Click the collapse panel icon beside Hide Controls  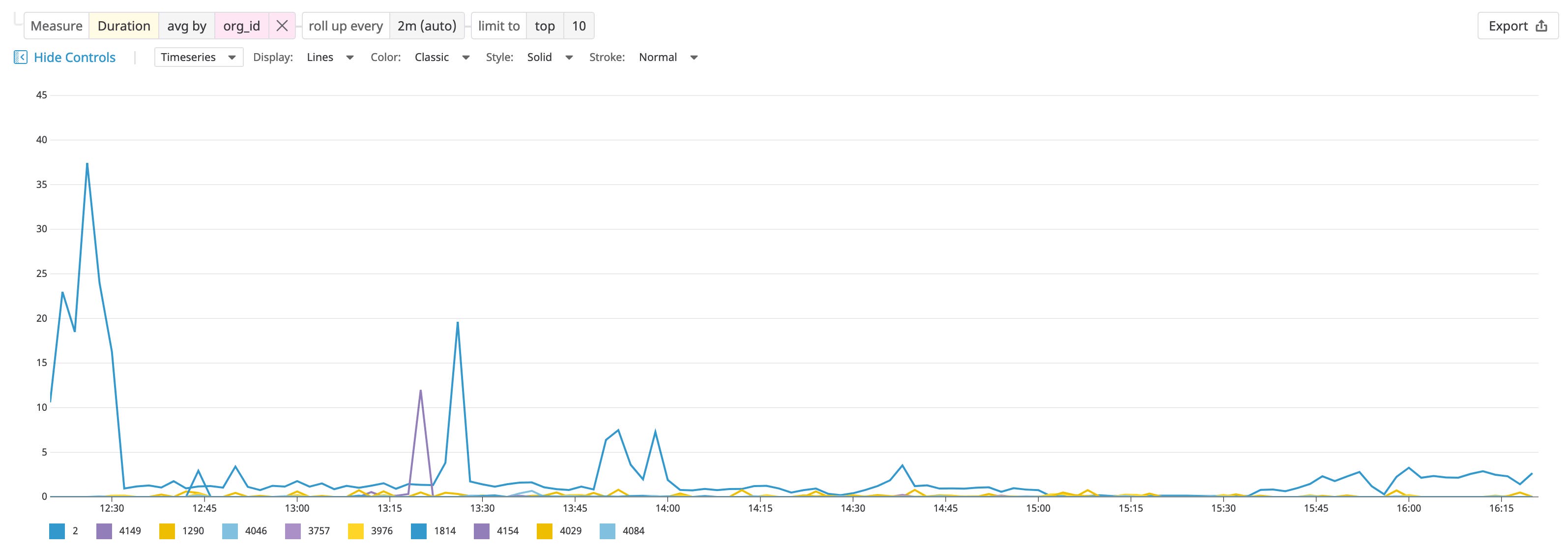(21, 57)
